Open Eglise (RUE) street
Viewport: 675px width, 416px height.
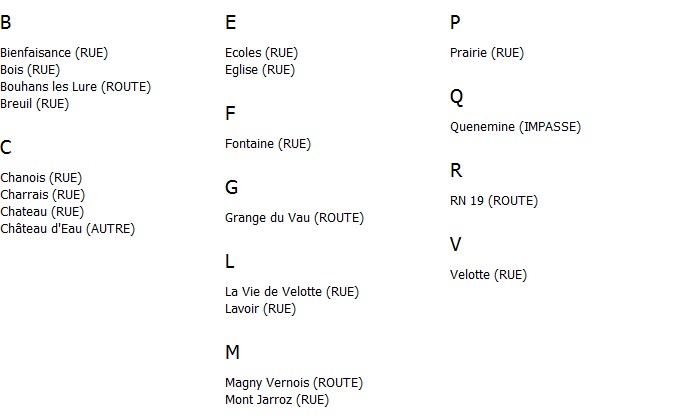coord(260,70)
